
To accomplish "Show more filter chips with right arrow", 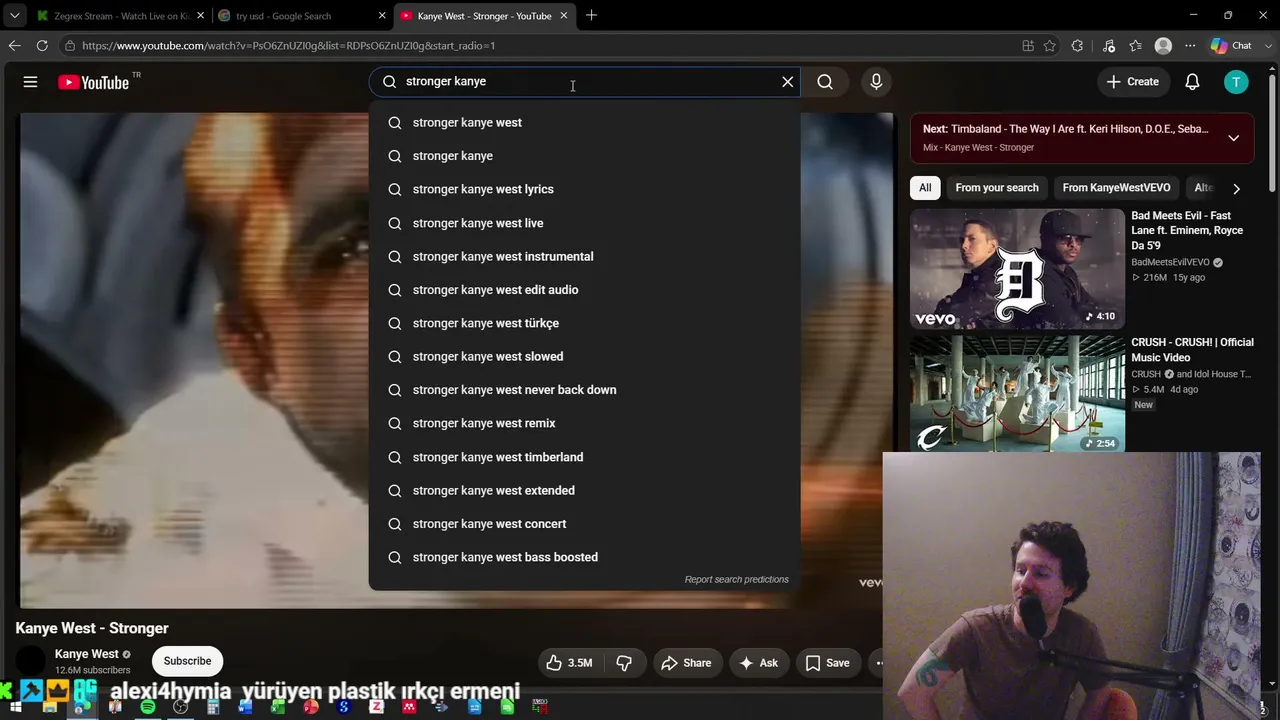I will coord(1236,188).
